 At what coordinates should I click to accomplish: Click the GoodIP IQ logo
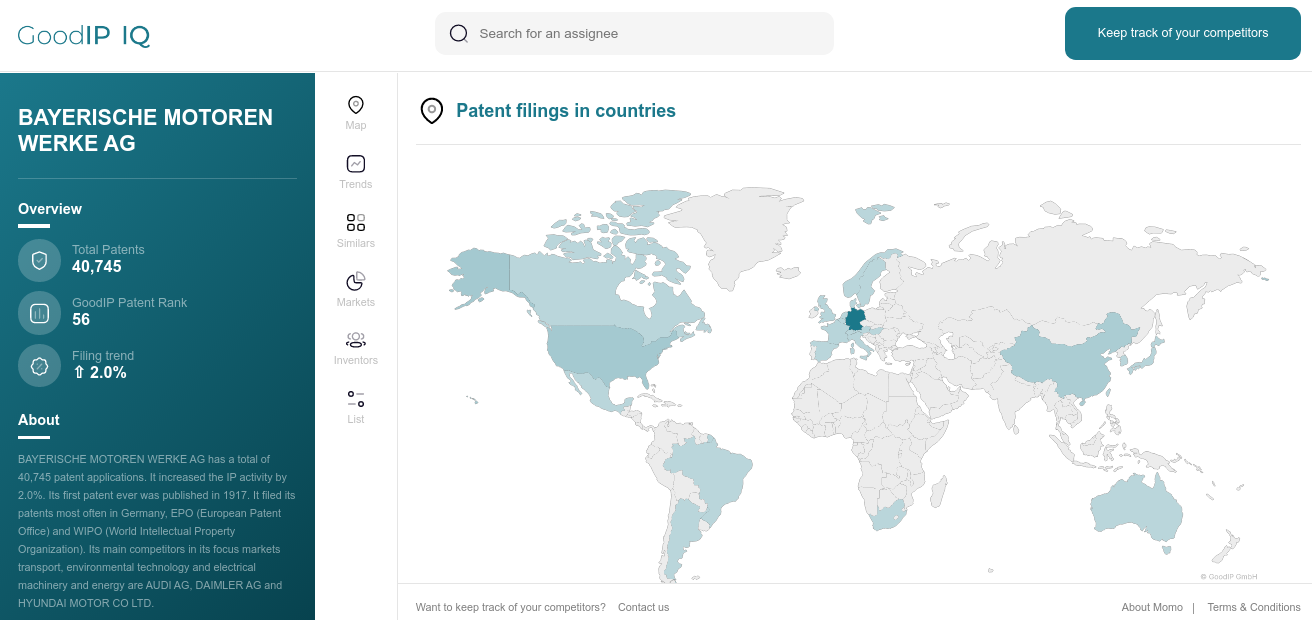tap(84, 36)
